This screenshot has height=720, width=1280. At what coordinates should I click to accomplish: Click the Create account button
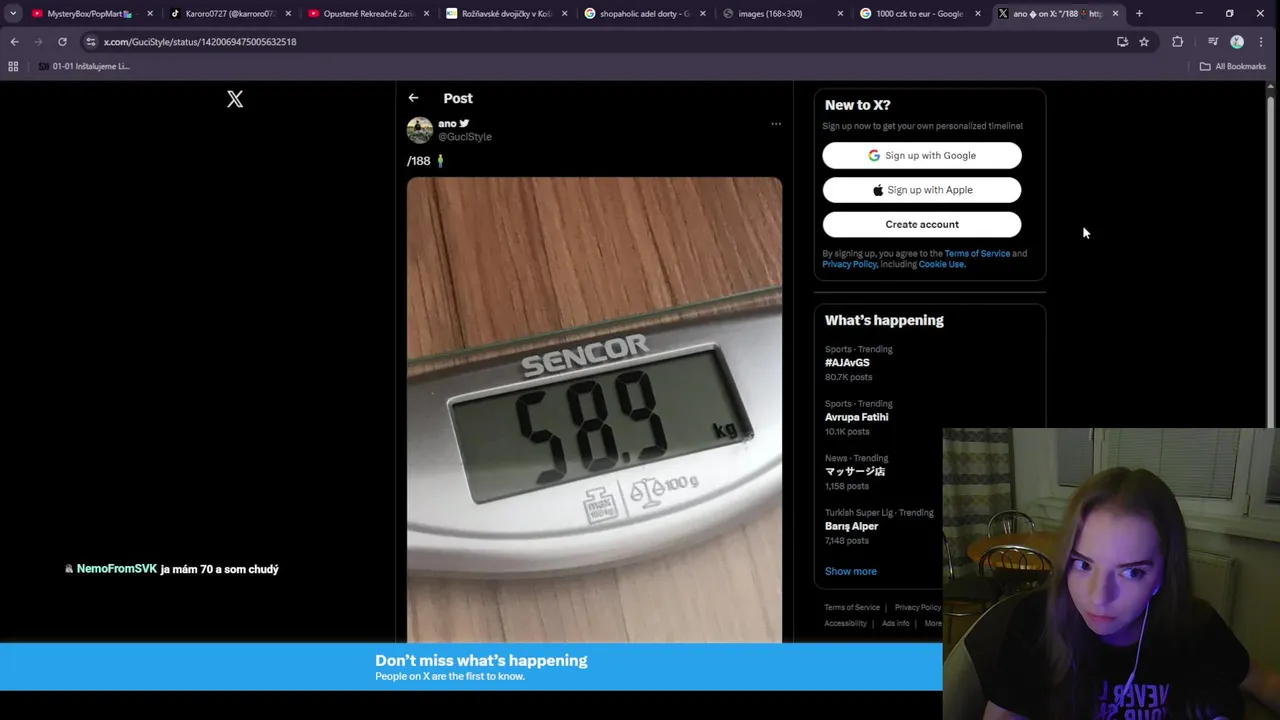pyautogui.click(x=922, y=224)
